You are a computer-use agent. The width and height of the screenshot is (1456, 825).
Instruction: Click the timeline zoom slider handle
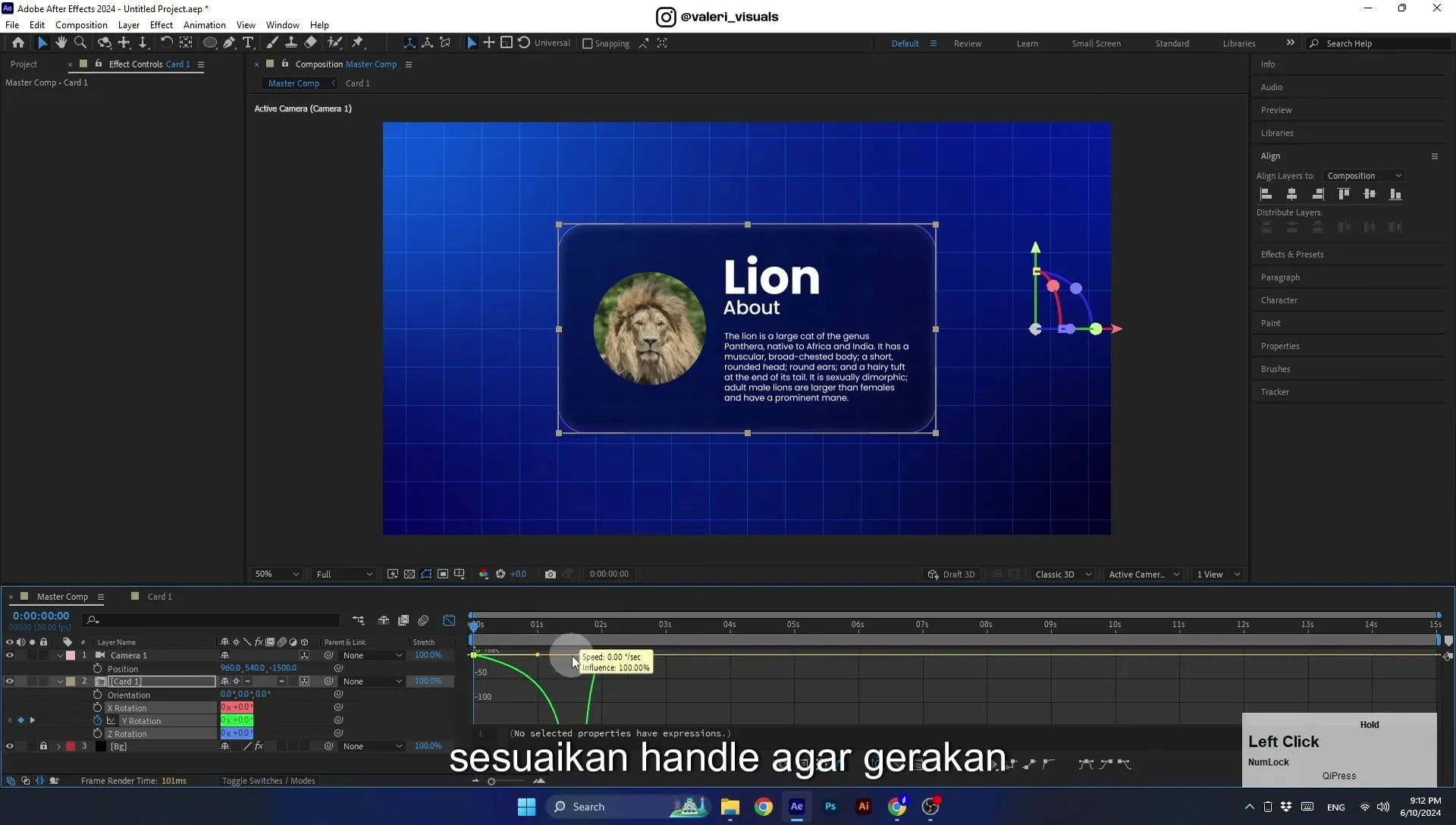tap(491, 782)
